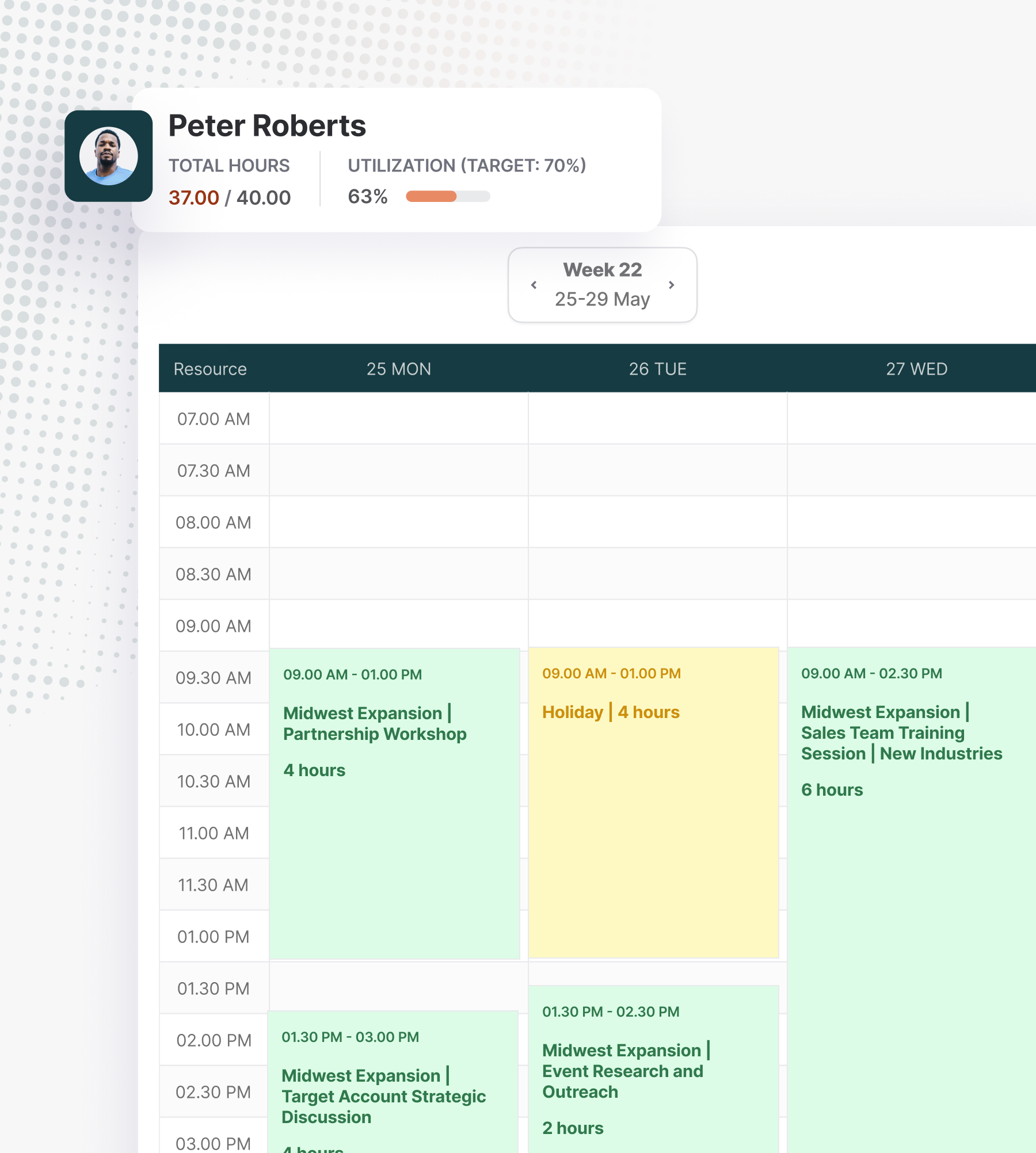Click the 6 hours label on Wednesday
Screen dimensions: 1036x1153
[x=832, y=790]
